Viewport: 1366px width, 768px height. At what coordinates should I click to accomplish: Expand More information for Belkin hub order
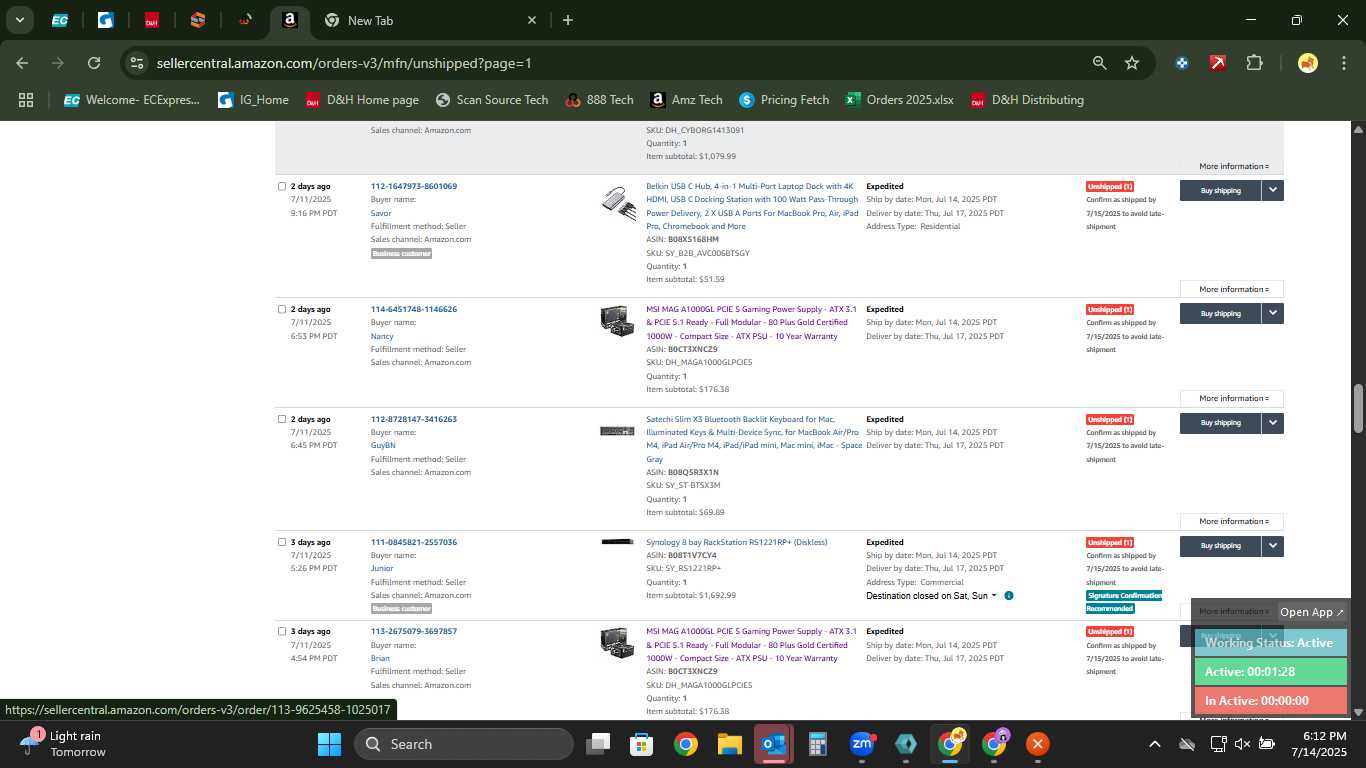[x=1232, y=289]
